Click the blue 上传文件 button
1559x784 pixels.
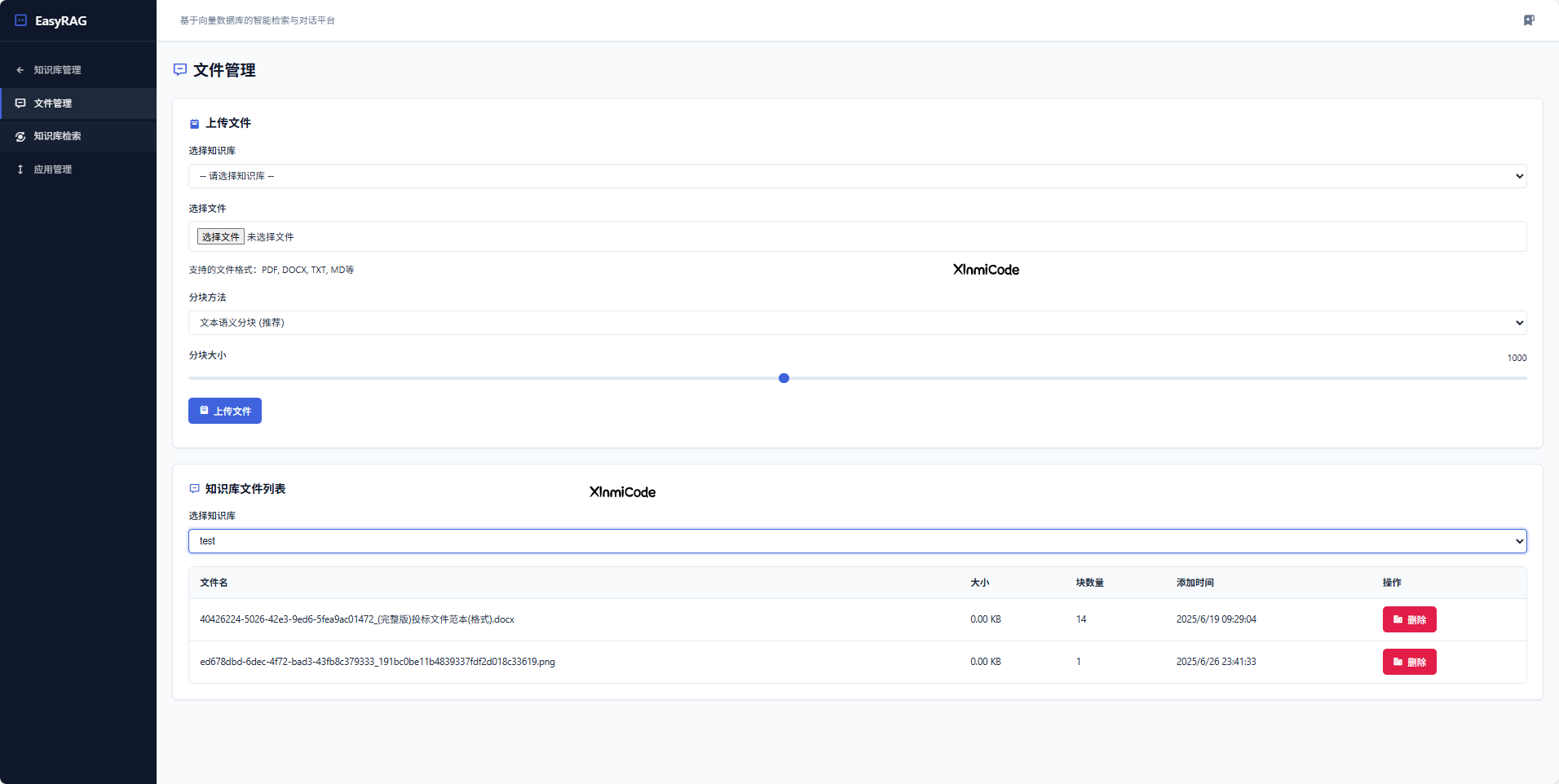coord(225,411)
